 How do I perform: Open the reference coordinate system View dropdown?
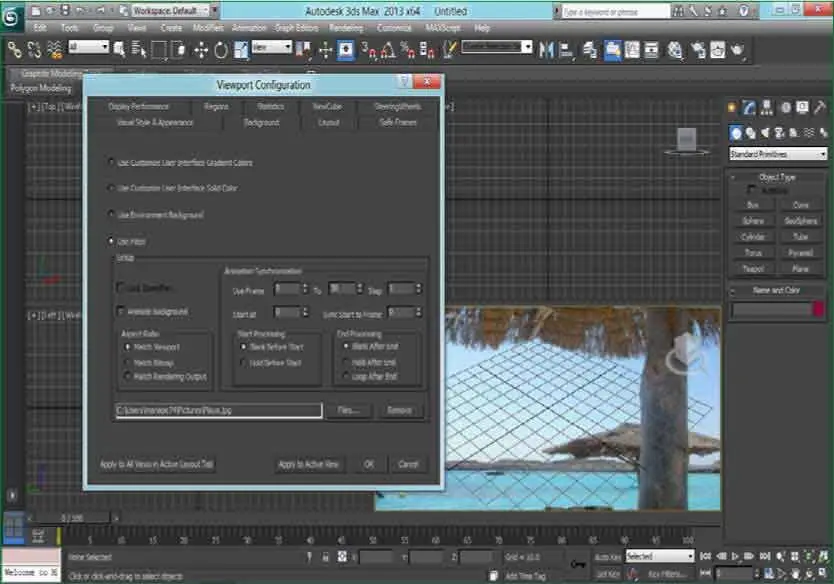pyautogui.click(x=272, y=47)
